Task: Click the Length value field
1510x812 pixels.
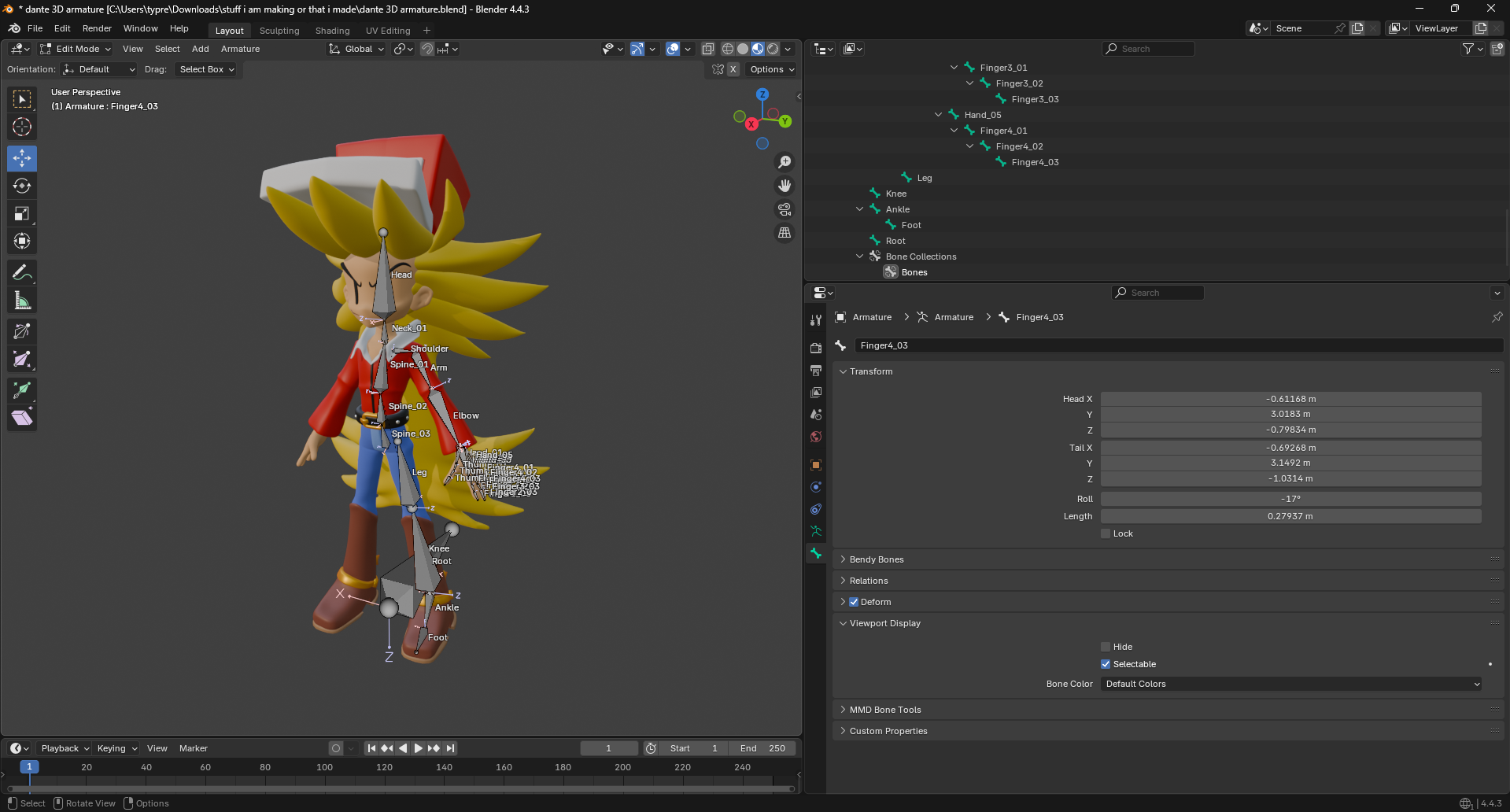Action: pos(1290,516)
